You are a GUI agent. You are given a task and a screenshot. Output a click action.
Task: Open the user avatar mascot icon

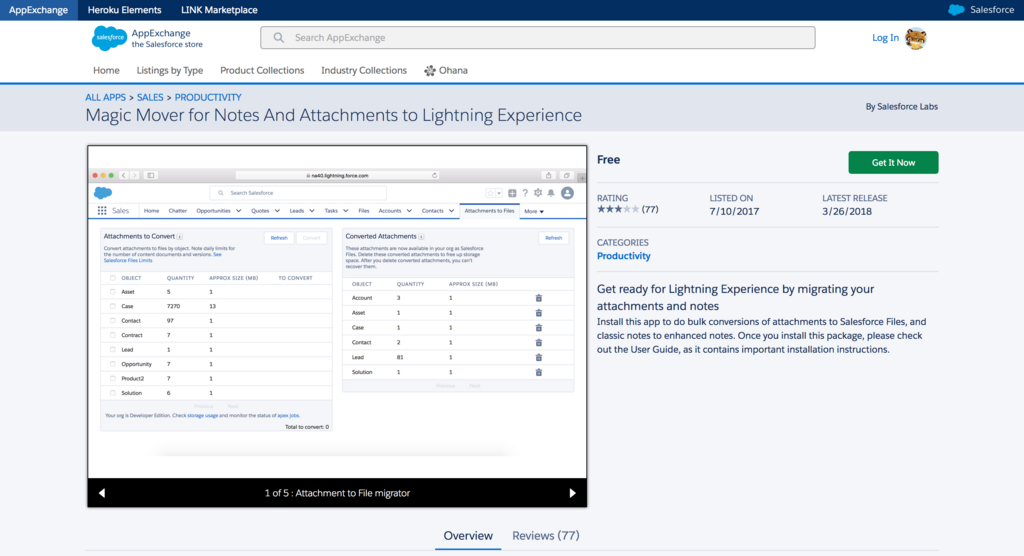click(916, 39)
